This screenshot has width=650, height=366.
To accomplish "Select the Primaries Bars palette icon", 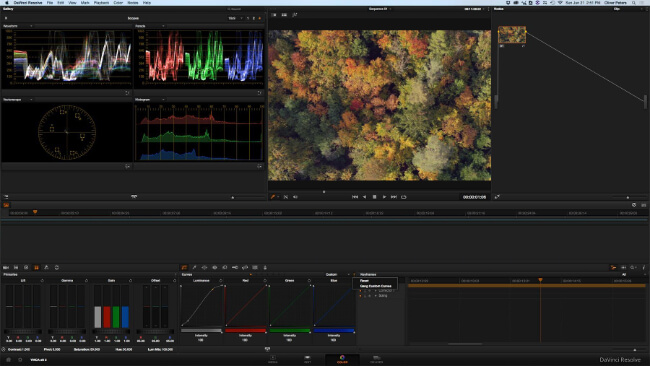I will (x=36, y=267).
